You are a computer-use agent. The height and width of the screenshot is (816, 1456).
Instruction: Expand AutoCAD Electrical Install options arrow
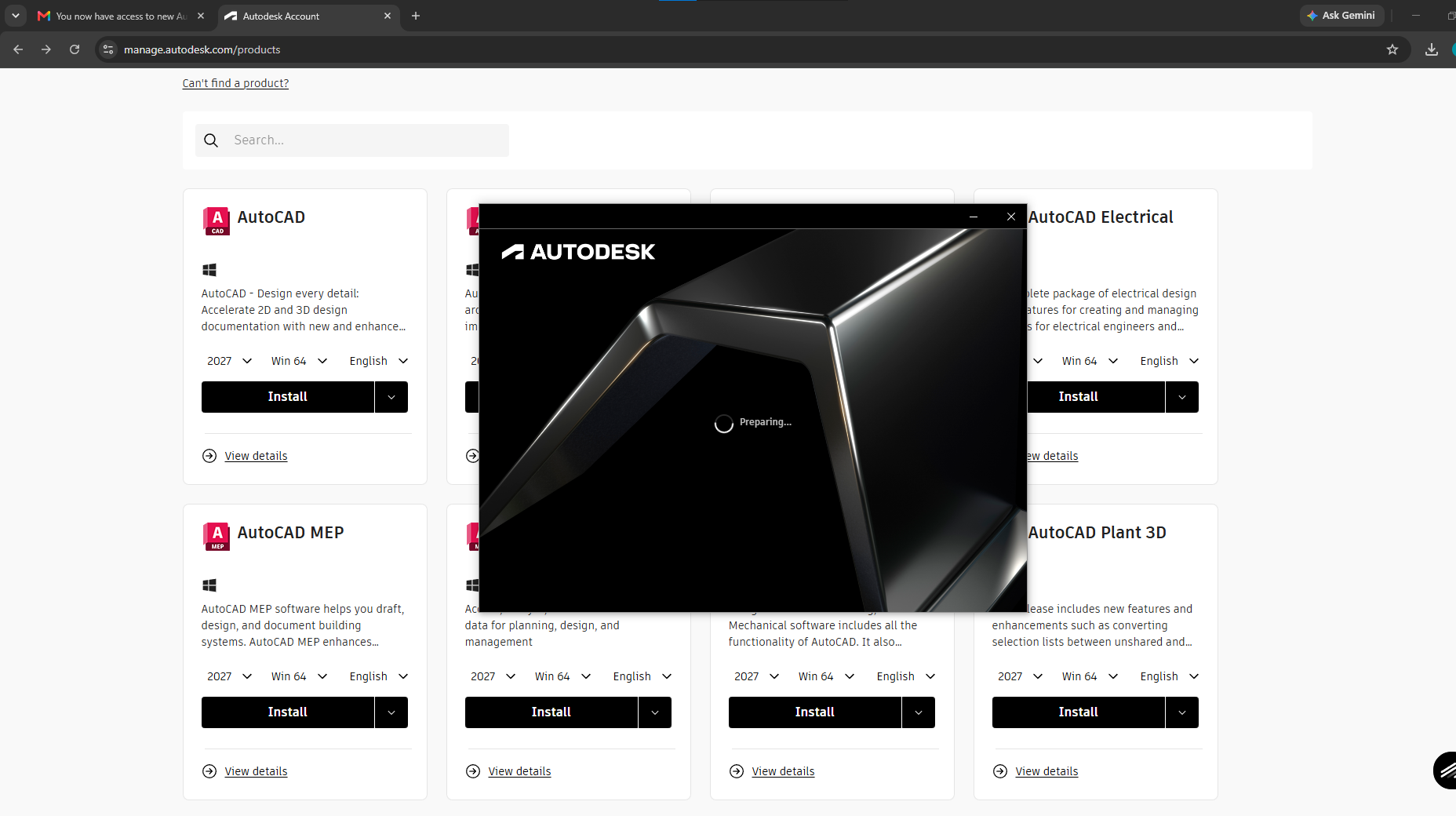(1182, 397)
